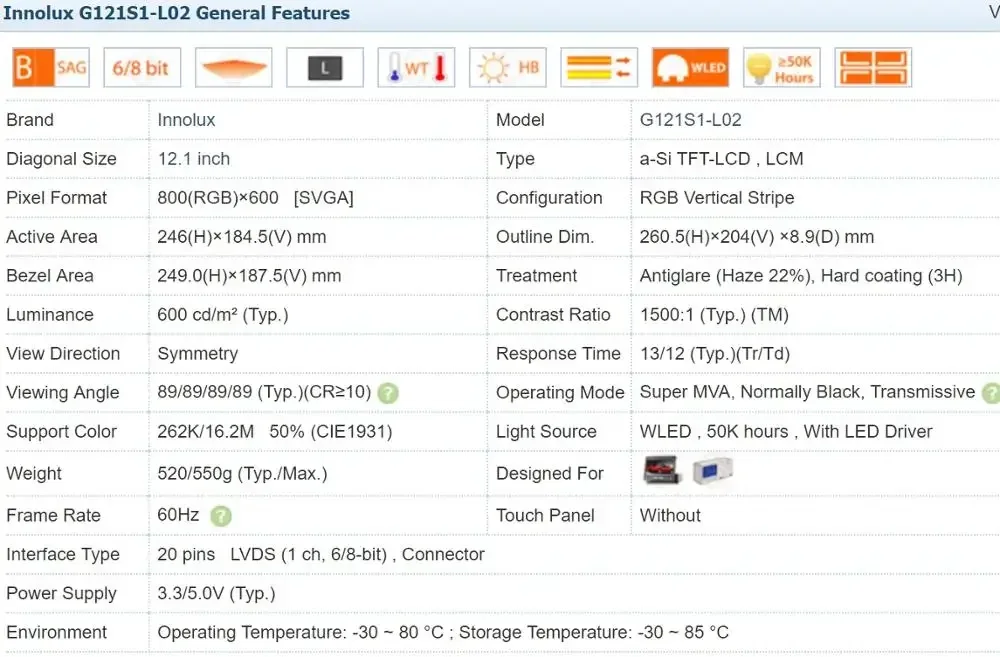Screen dimensions: 1000x657
Task: Click the Brand SAG feature icon
Action: pos(51,68)
